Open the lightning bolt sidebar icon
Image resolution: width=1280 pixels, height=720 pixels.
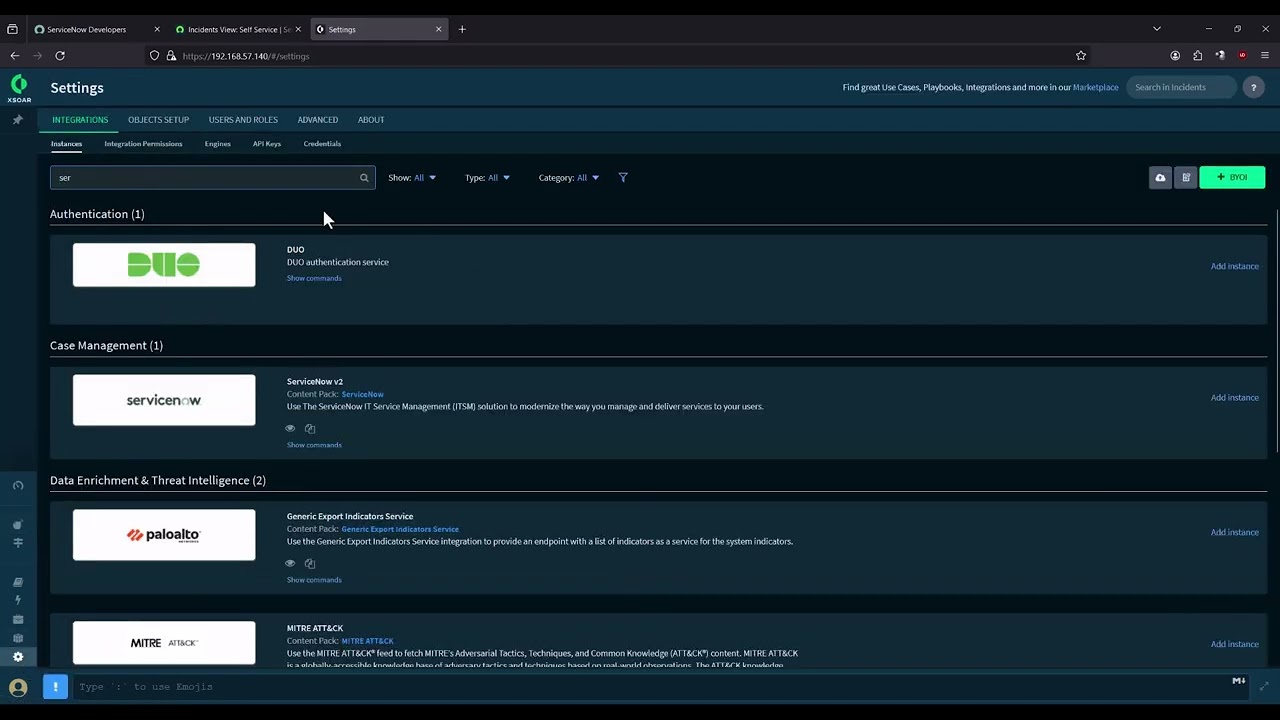click(x=18, y=600)
